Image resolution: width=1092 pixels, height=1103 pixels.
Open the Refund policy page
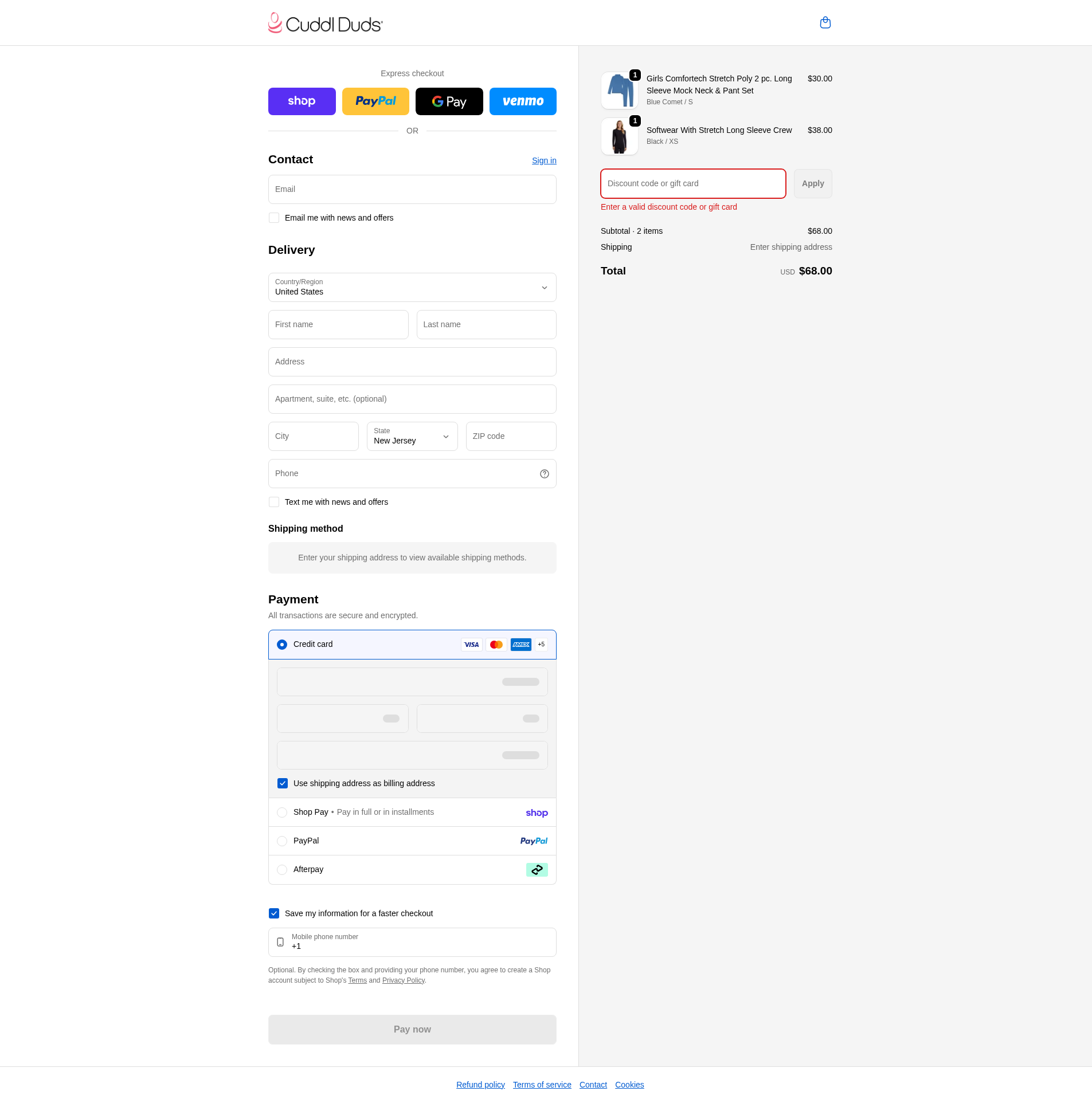480,1085
